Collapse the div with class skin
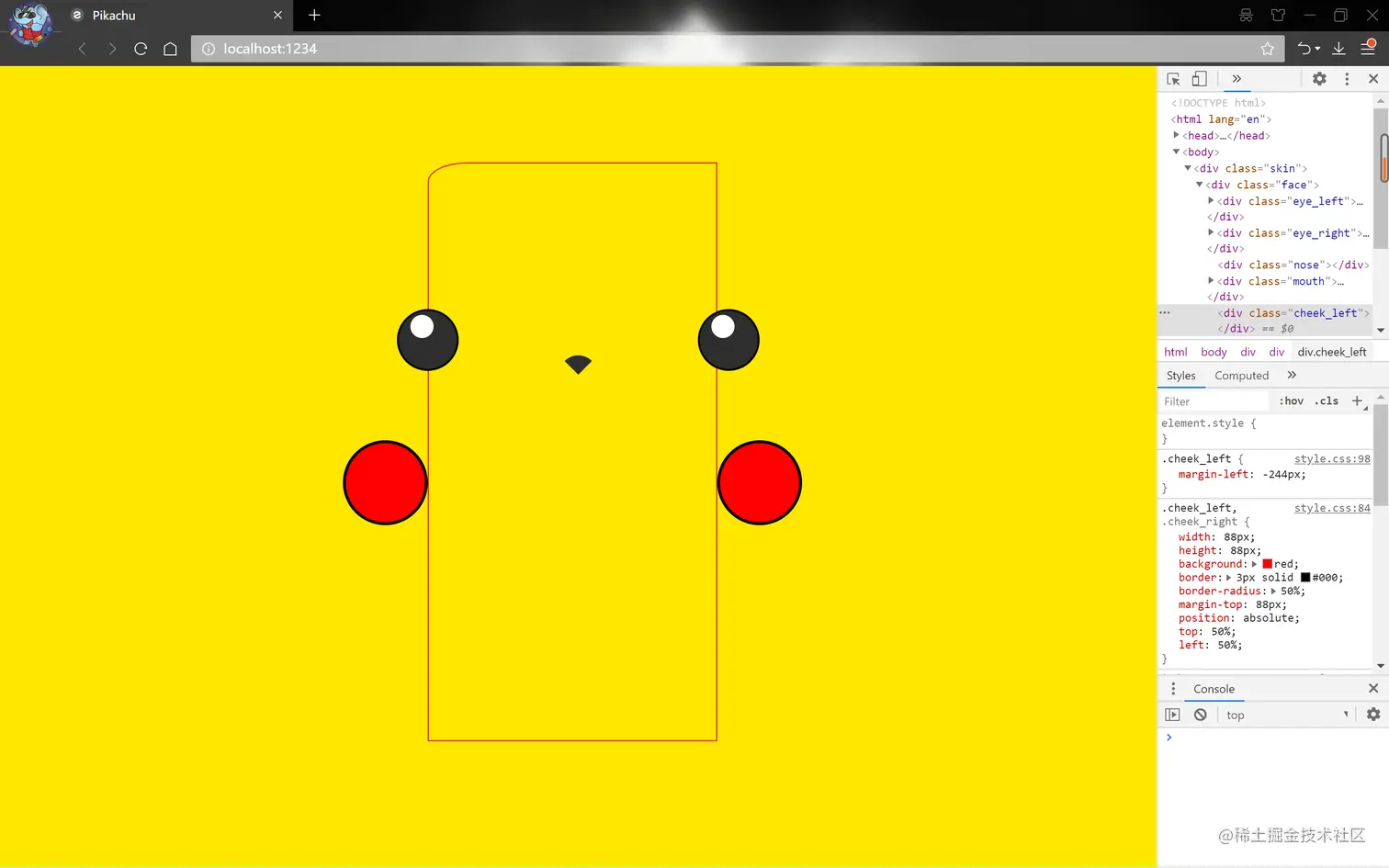Image resolution: width=1389 pixels, height=868 pixels. pyautogui.click(x=1188, y=168)
